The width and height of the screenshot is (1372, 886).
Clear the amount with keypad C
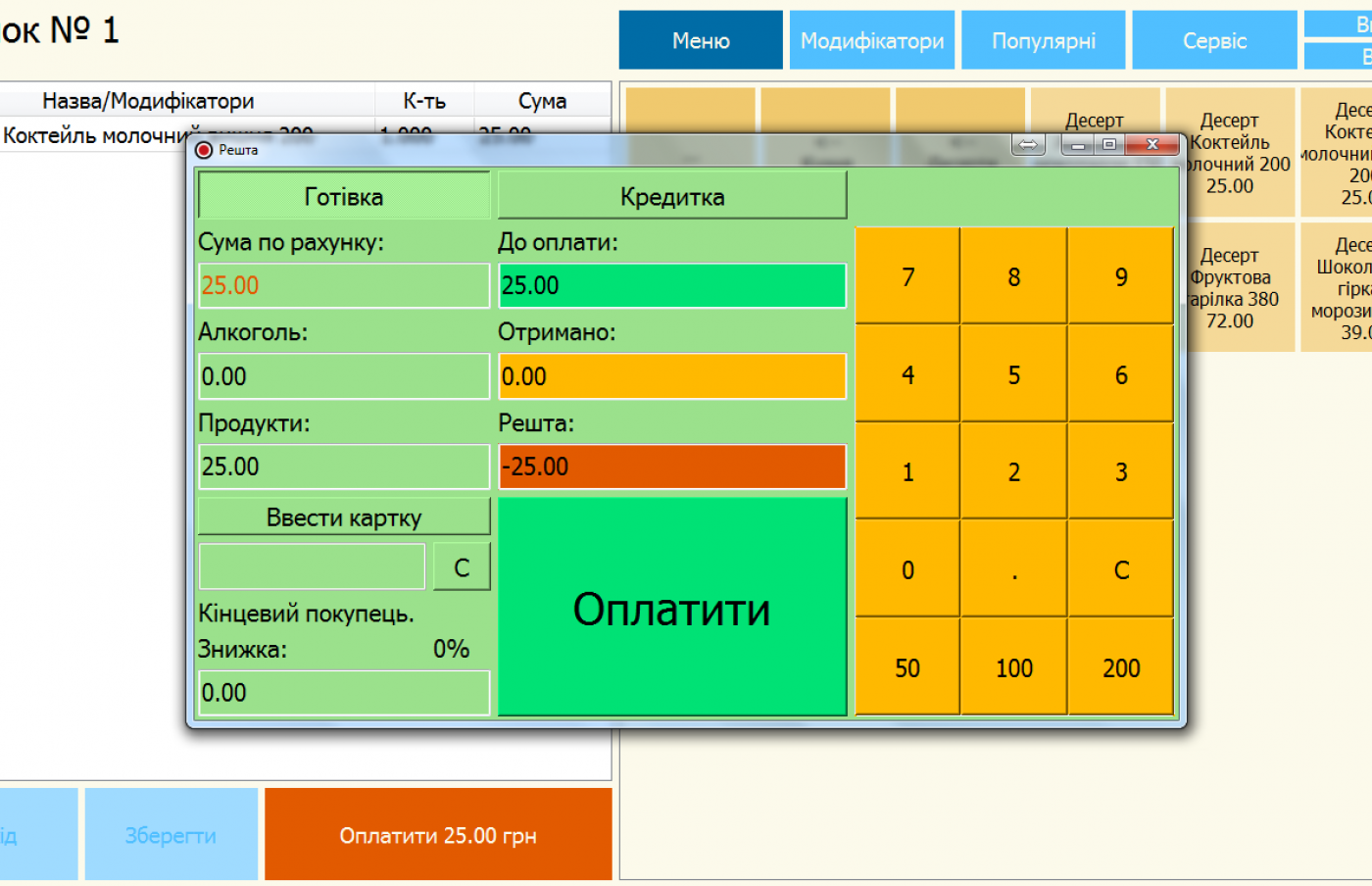(x=1120, y=569)
